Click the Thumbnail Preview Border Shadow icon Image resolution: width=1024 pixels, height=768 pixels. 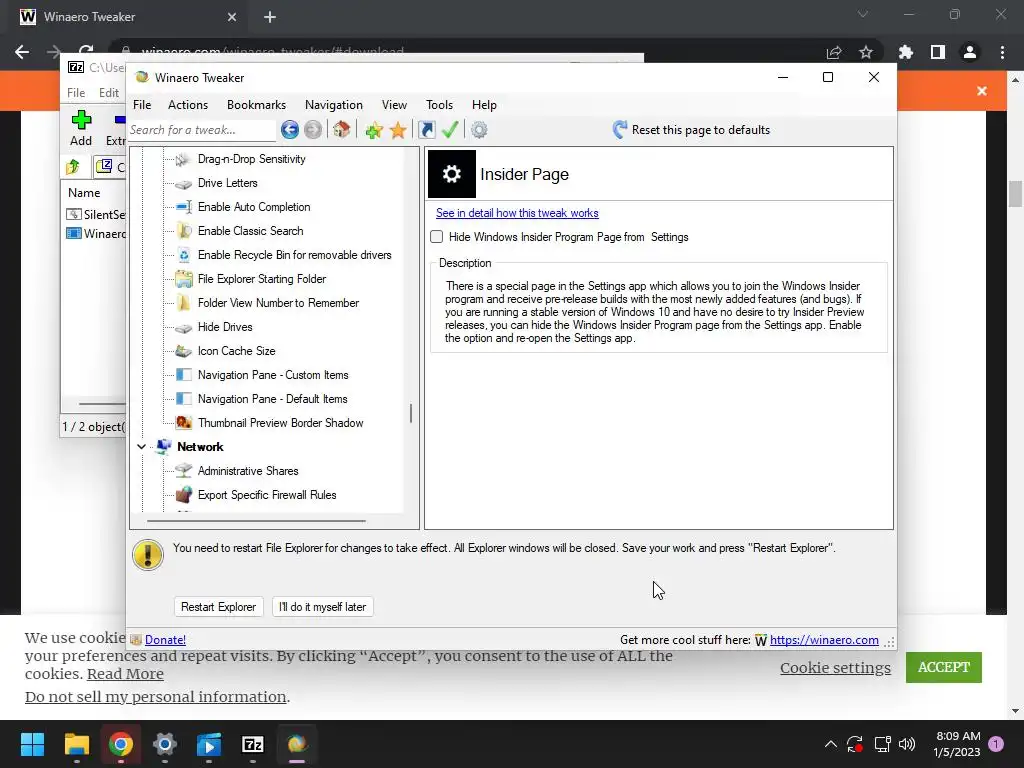coord(184,423)
